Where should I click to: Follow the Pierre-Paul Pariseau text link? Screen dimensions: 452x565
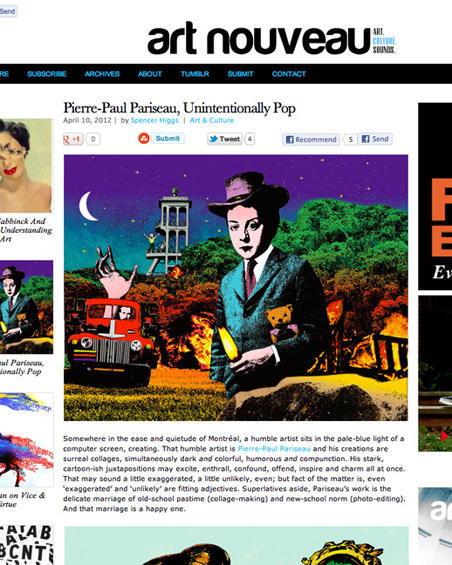pos(274,449)
